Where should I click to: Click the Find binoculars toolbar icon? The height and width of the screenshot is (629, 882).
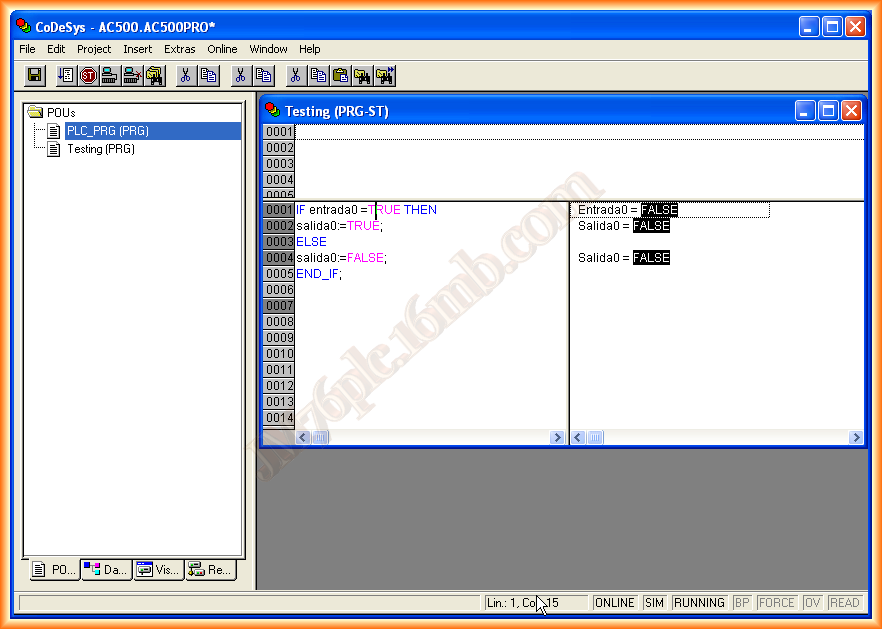click(x=363, y=75)
